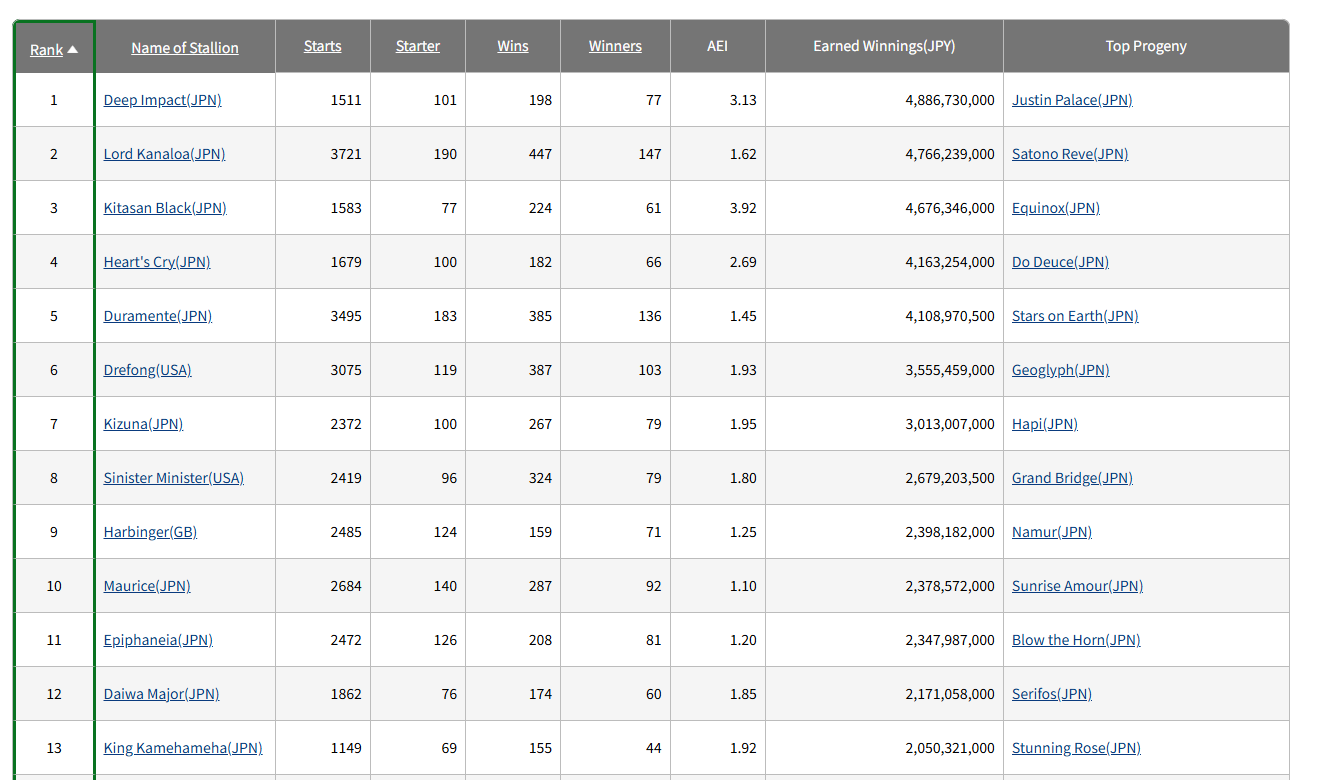This screenshot has height=780, width=1322.
Task: Click Starter value 190
Action: [445, 154]
